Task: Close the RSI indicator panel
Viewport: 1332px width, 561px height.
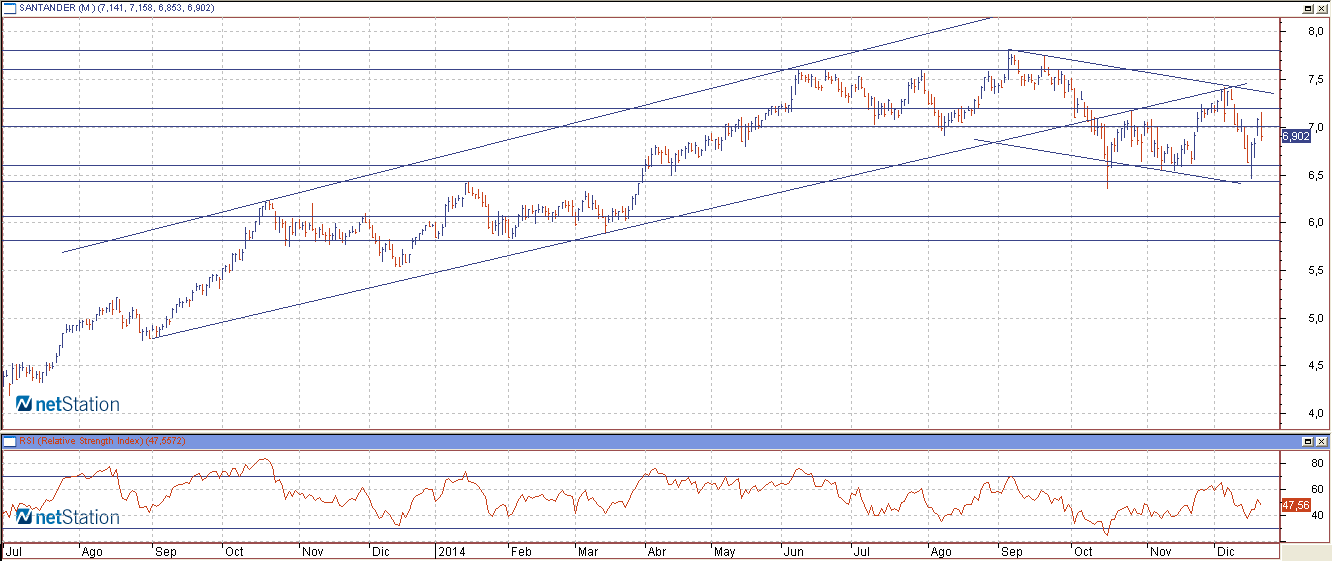Action: (x=1321, y=441)
